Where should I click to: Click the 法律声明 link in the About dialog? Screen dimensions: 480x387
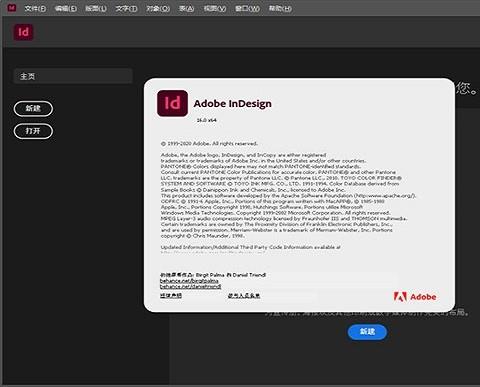pyautogui.click(x=171, y=295)
